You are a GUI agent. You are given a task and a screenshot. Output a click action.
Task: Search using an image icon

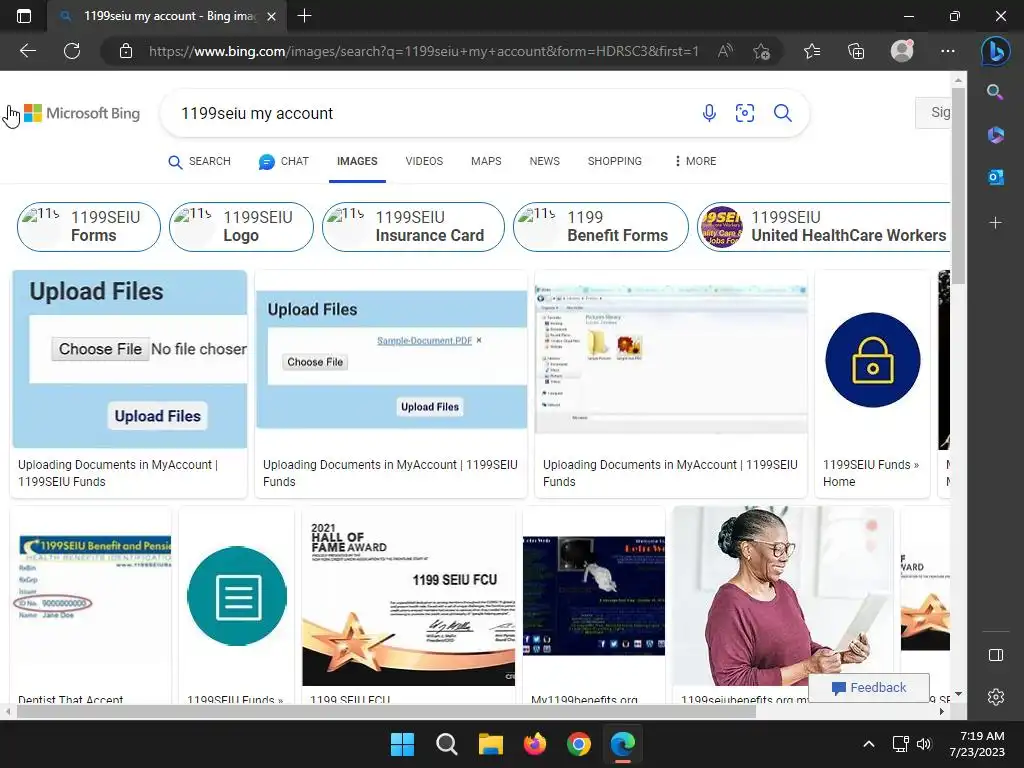[744, 113]
